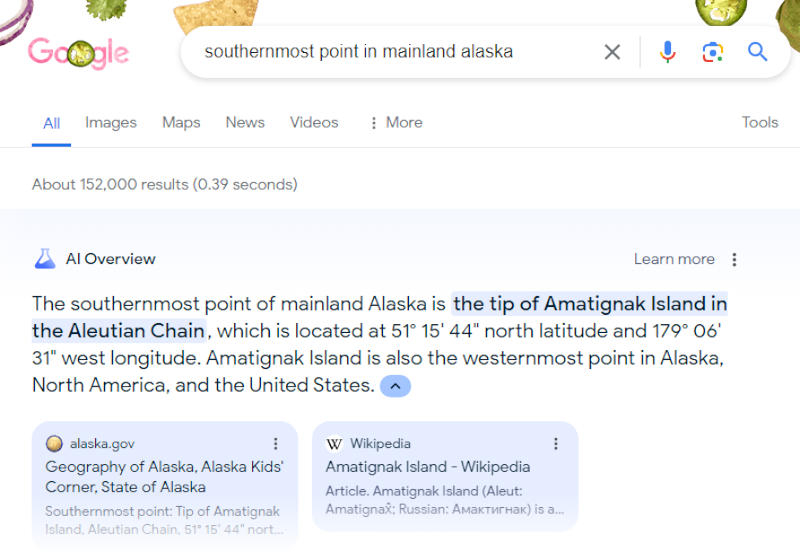Open Wikipedia source card options menu
The height and width of the screenshot is (560, 800).
click(x=556, y=444)
